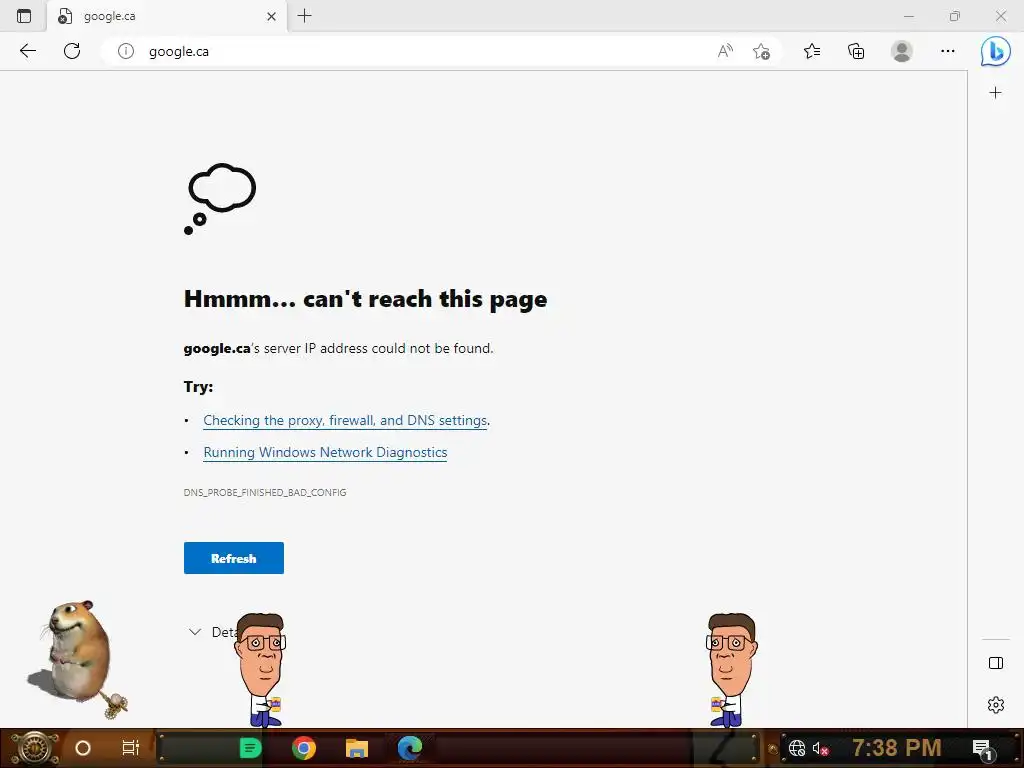The width and height of the screenshot is (1024, 768).
Task: Click the blue Refresh button
Action: 234,558
